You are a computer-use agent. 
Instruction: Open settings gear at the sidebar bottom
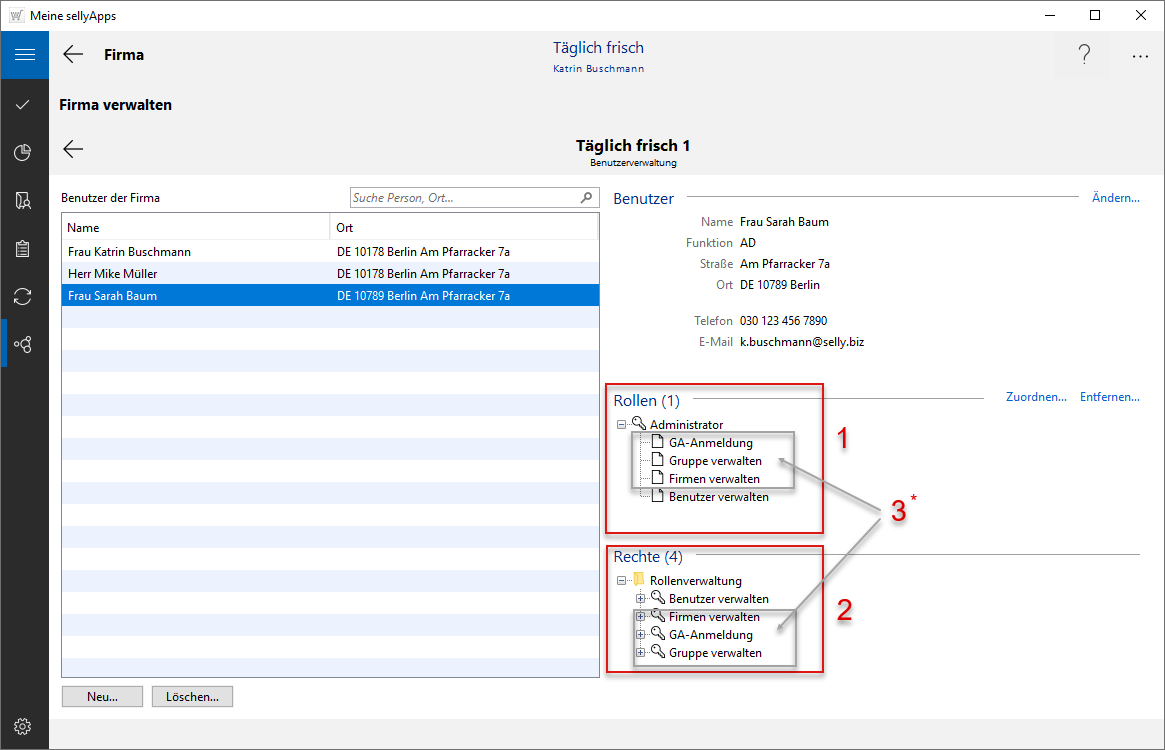point(24,726)
